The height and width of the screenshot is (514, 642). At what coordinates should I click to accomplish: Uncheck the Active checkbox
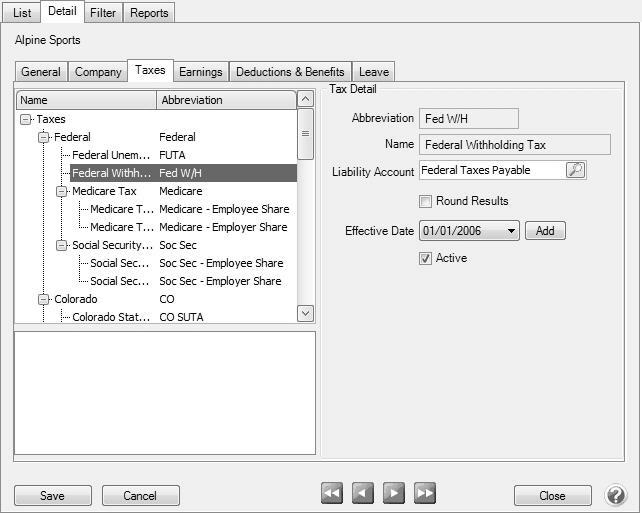tap(426, 258)
